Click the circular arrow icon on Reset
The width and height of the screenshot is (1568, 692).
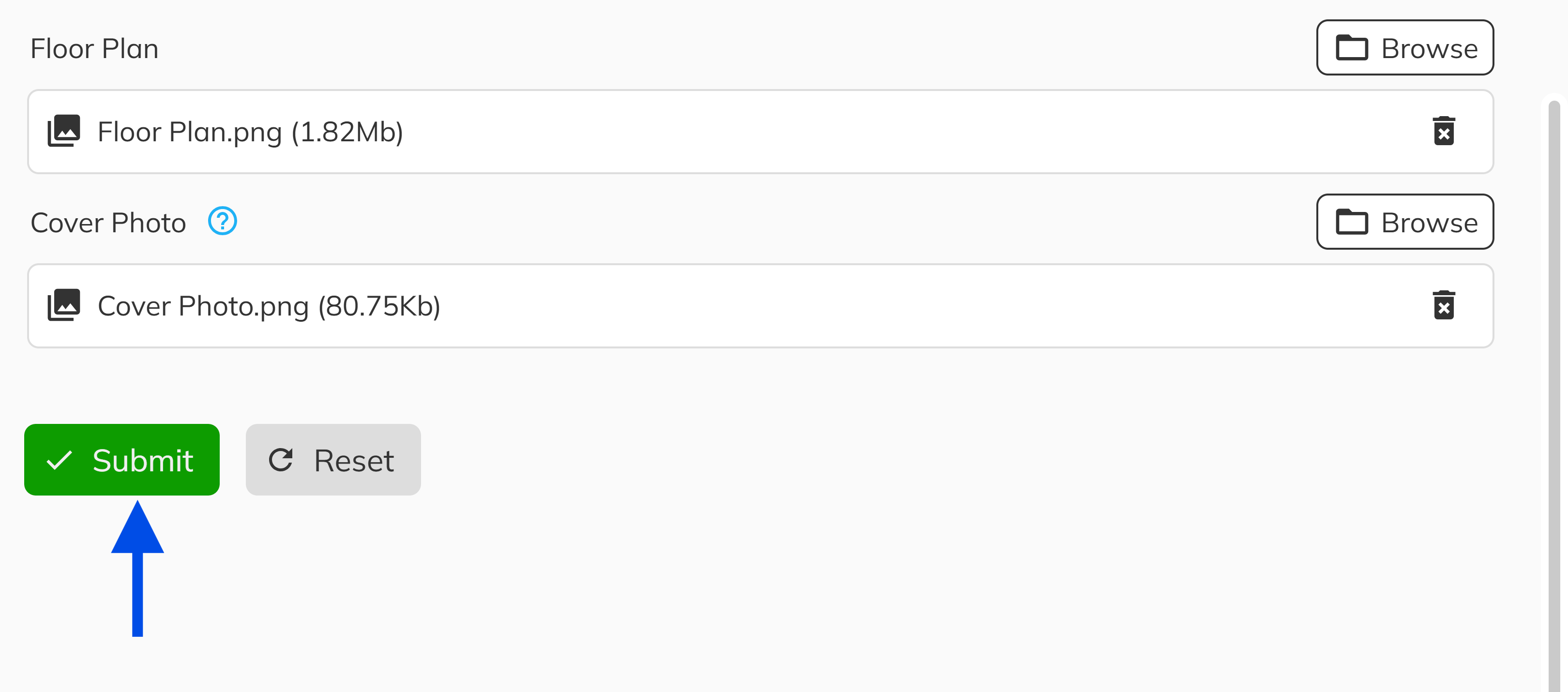click(x=281, y=460)
